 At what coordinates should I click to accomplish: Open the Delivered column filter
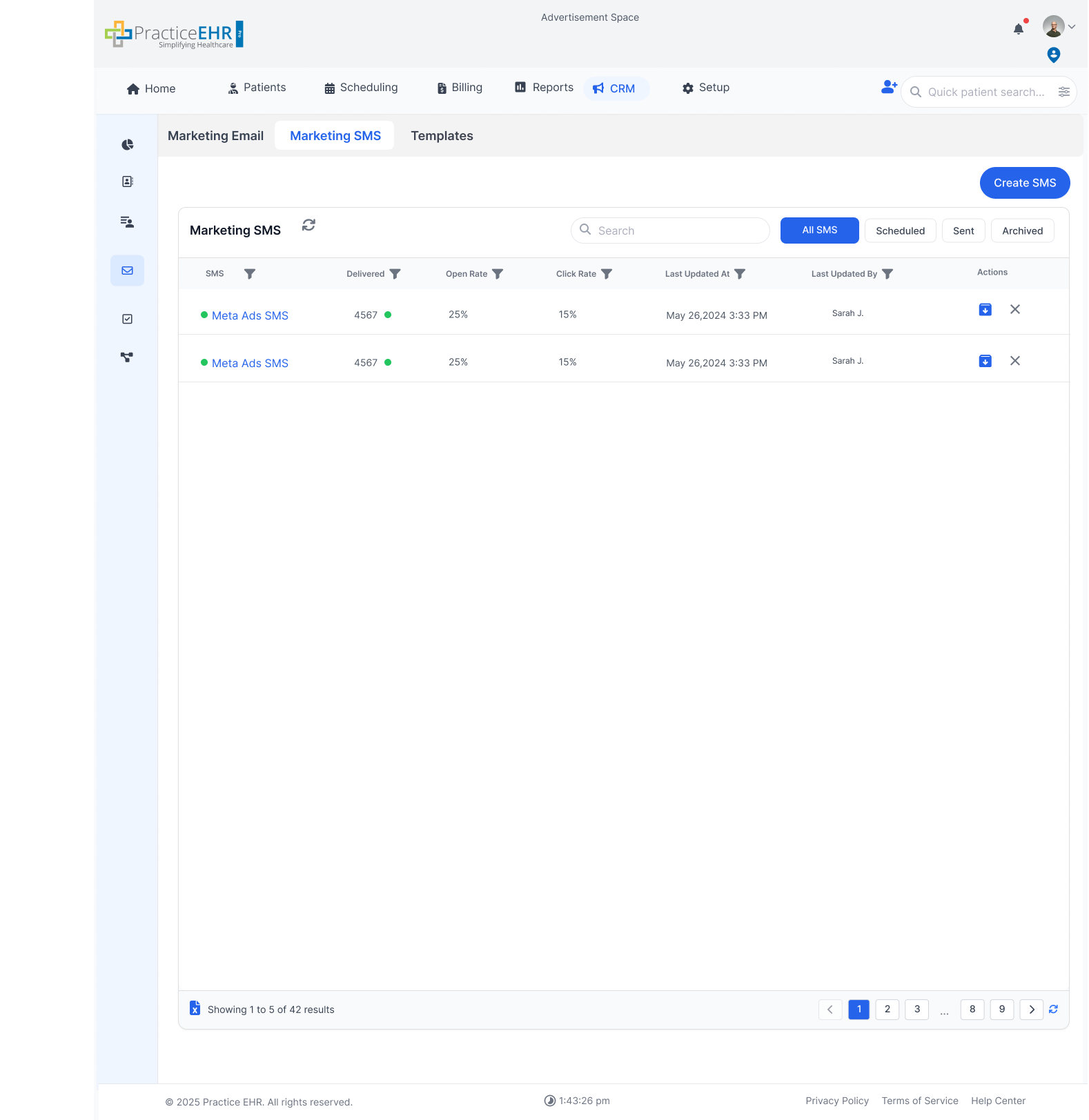(395, 274)
